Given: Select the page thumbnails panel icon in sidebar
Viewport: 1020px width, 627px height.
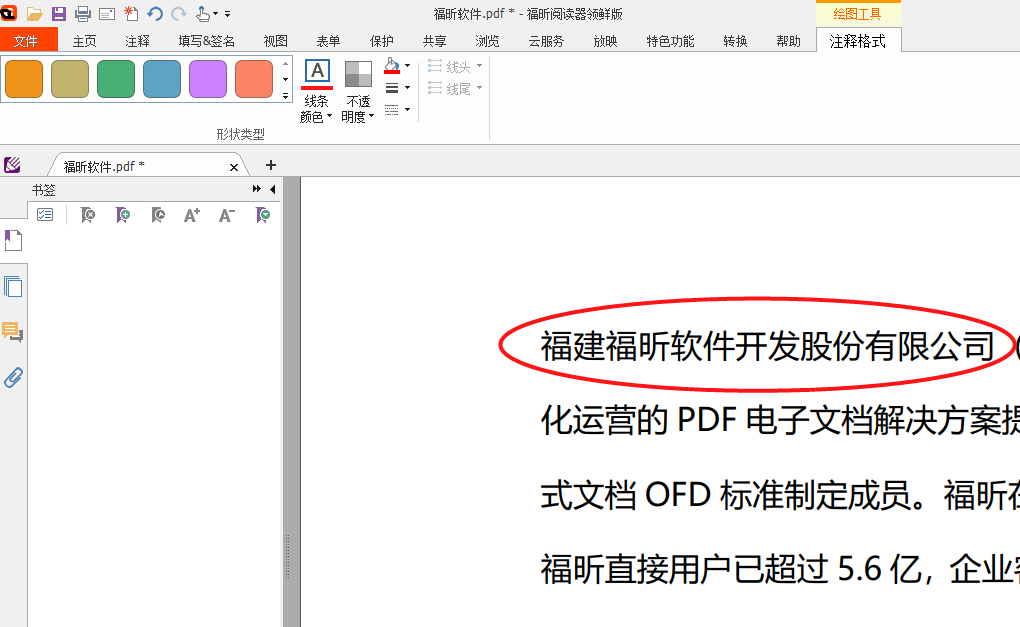Looking at the screenshot, I should click(14, 286).
